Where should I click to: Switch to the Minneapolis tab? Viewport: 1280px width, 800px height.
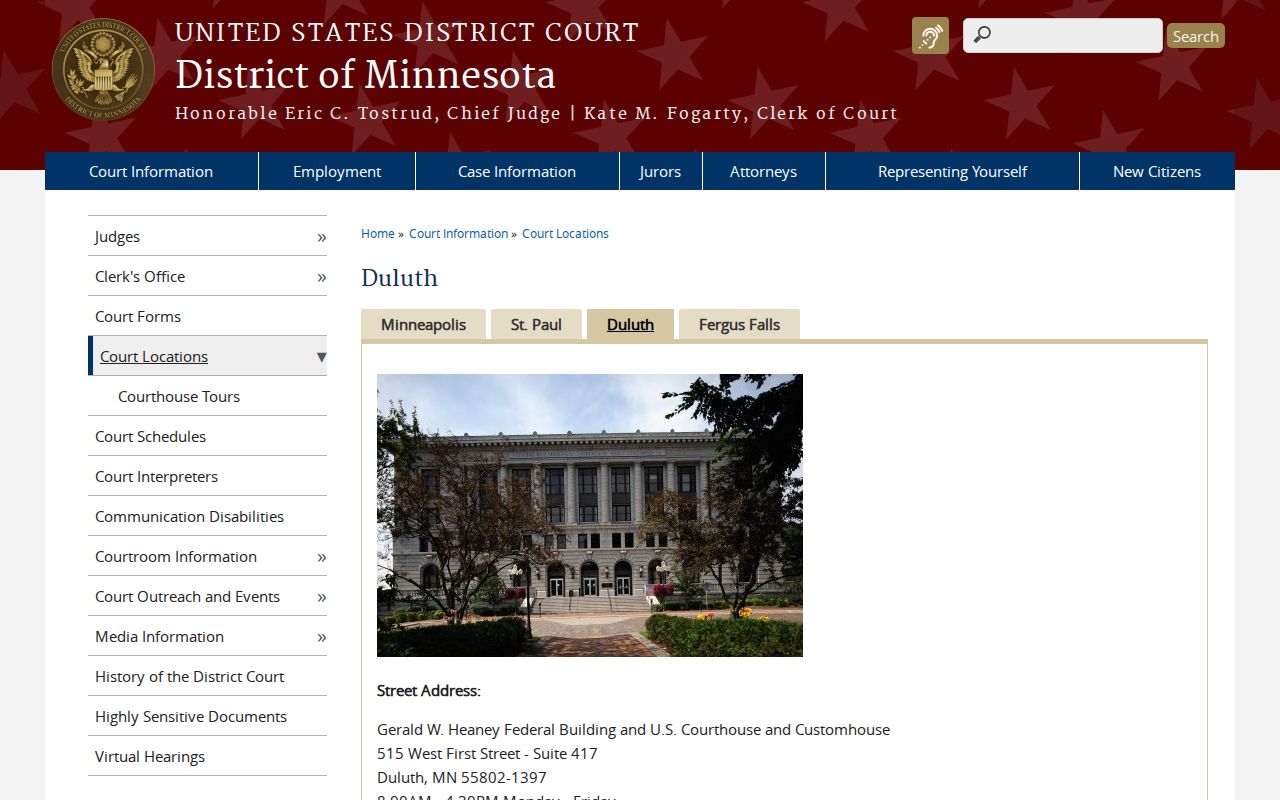[423, 325]
